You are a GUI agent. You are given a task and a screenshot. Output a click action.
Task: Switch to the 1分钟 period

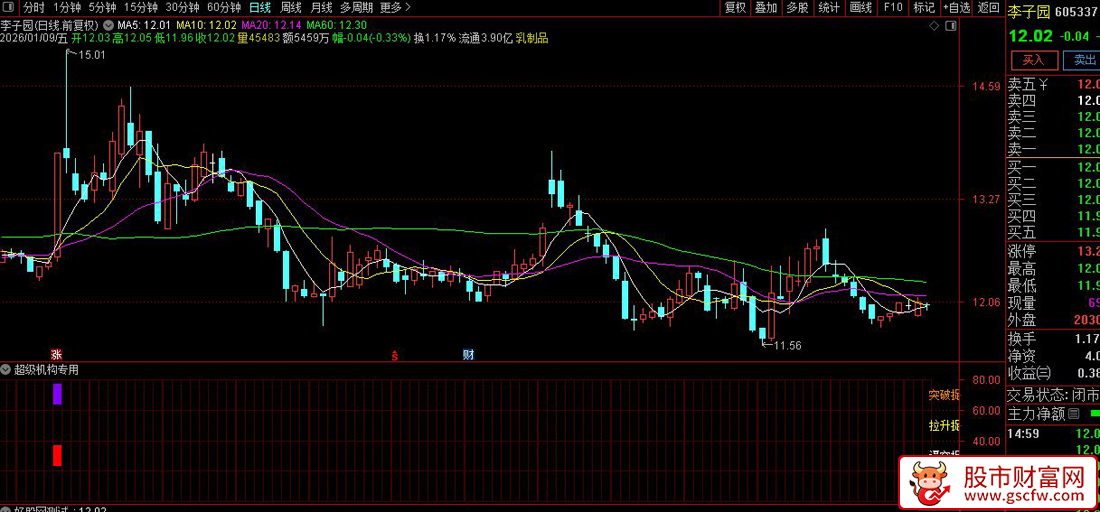(x=67, y=8)
